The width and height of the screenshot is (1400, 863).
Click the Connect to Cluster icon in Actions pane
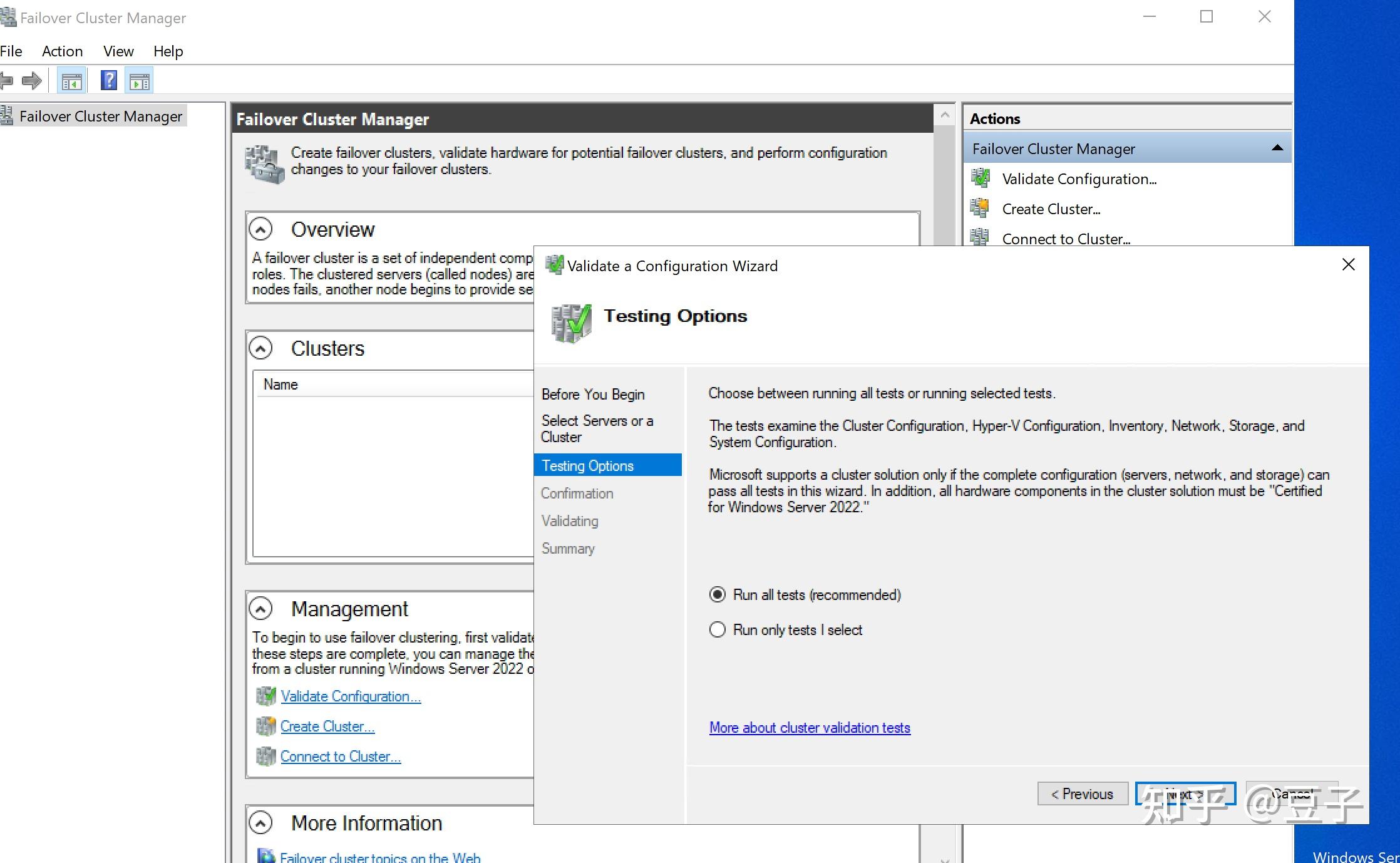[x=981, y=238]
